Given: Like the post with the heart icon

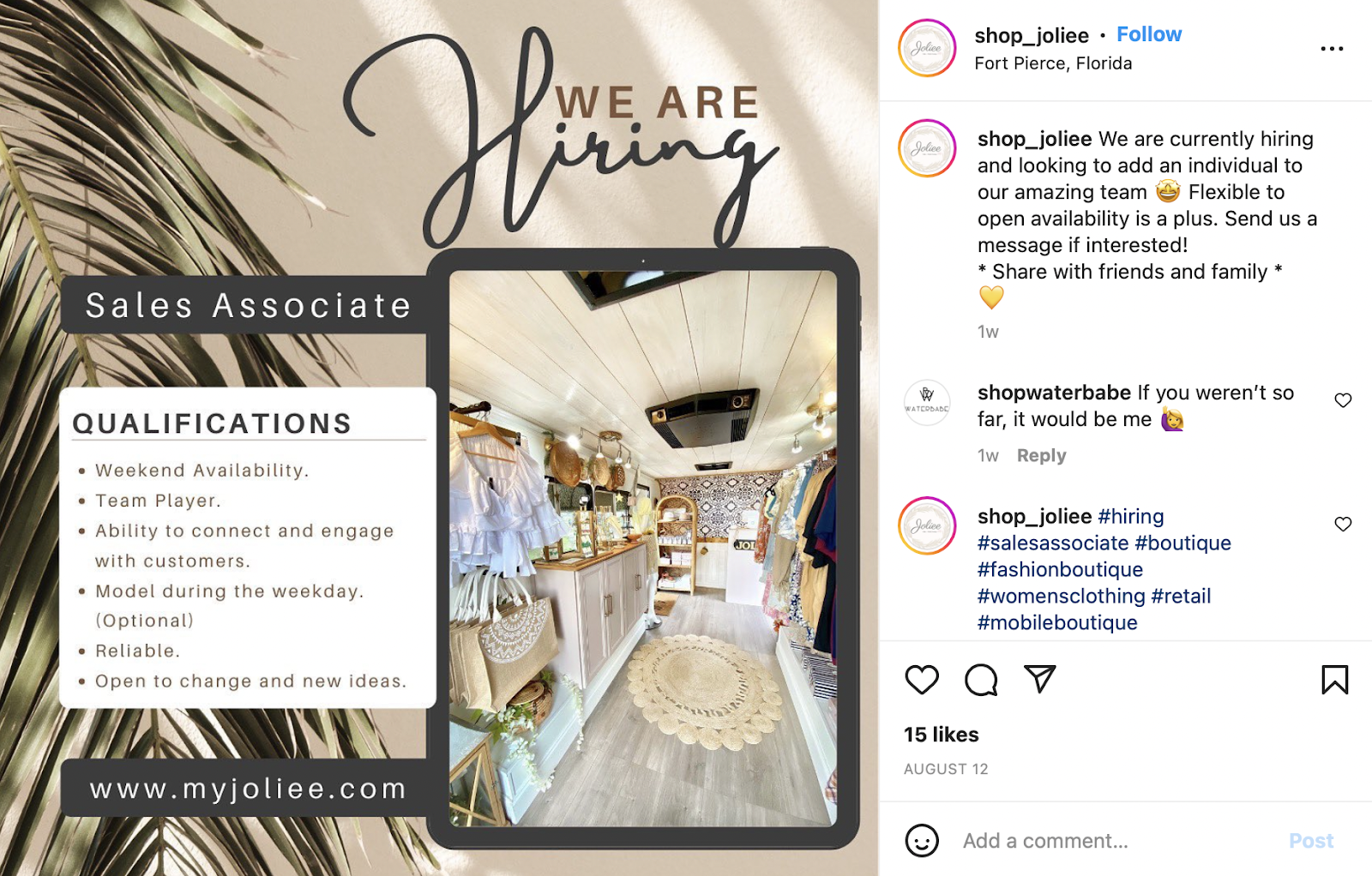Looking at the screenshot, I should point(922,680).
